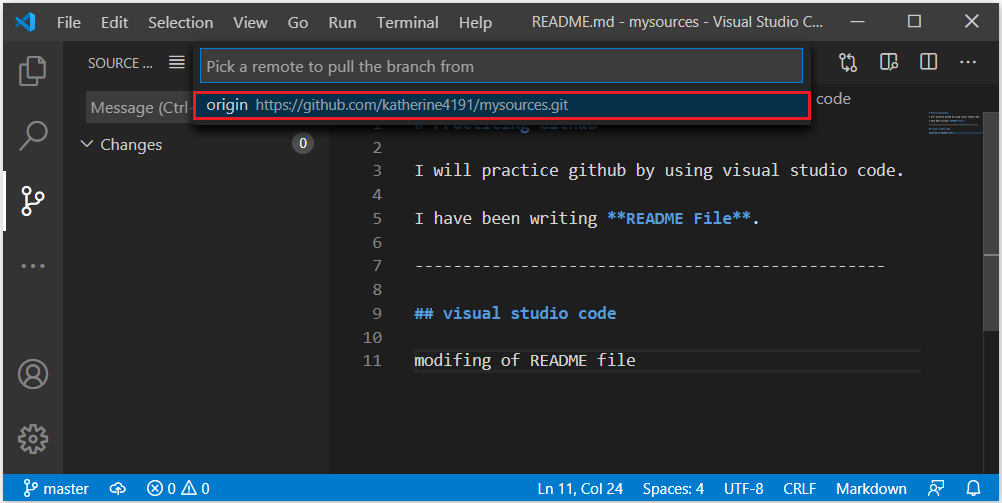Click the publish changes cloud icon
The height and width of the screenshot is (503, 1002).
coord(118,489)
